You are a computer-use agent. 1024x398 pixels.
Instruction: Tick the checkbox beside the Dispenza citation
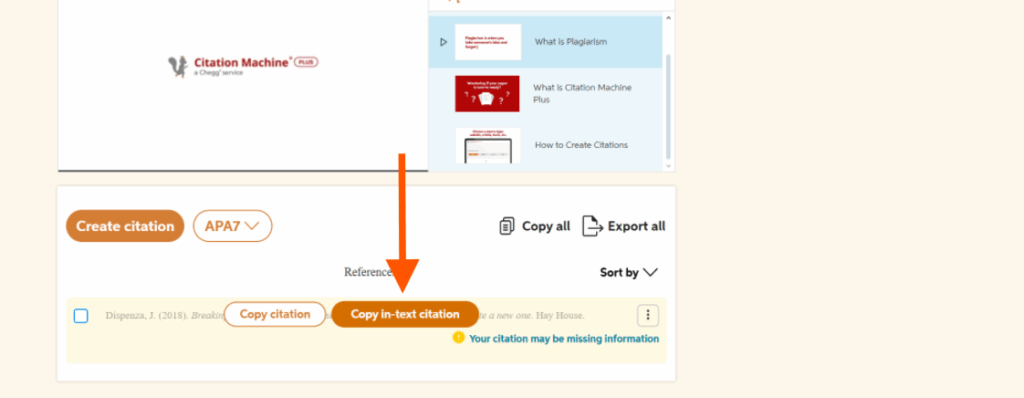tap(81, 316)
